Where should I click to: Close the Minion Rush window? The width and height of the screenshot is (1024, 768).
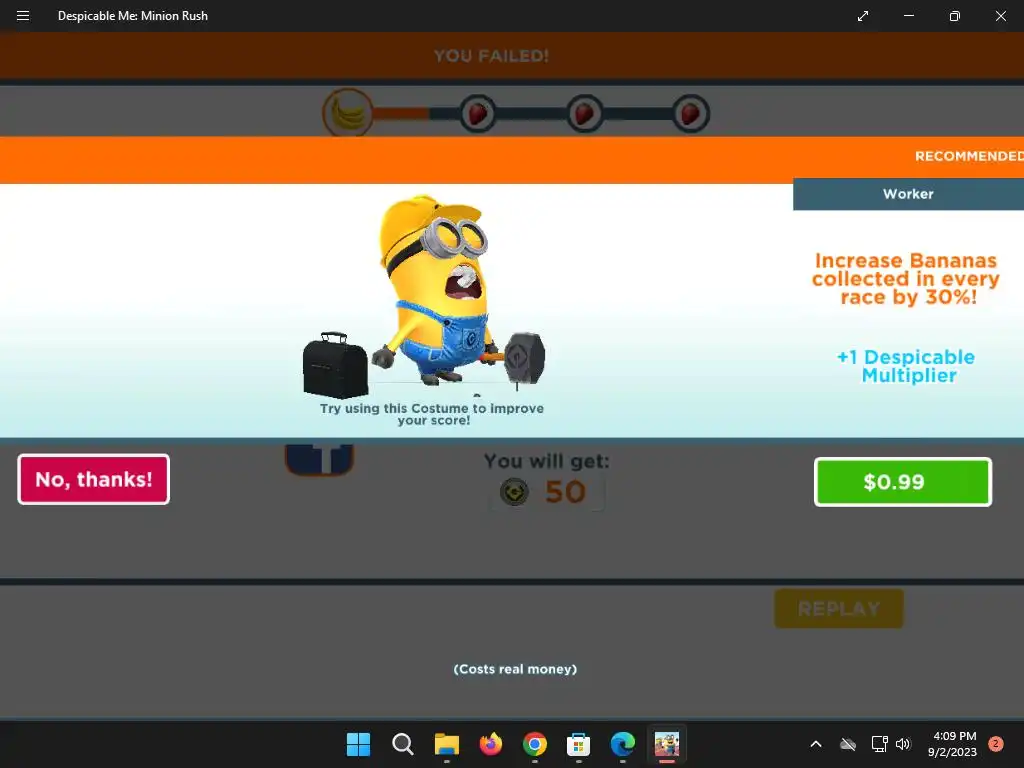pyautogui.click(x=1000, y=16)
